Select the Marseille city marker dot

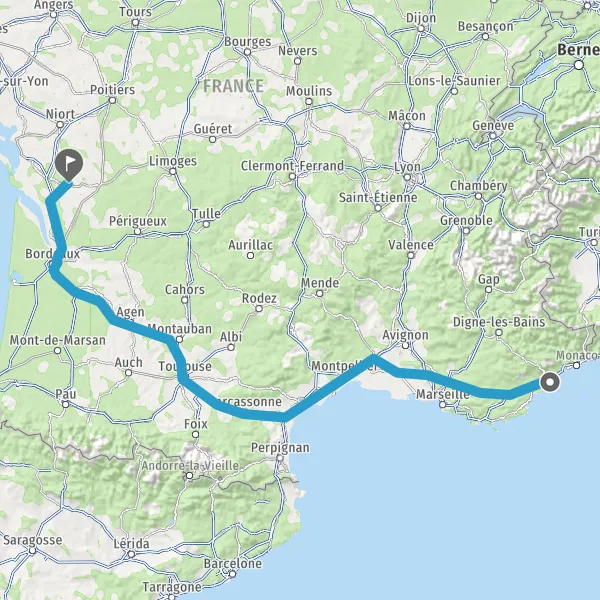click(x=443, y=404)
